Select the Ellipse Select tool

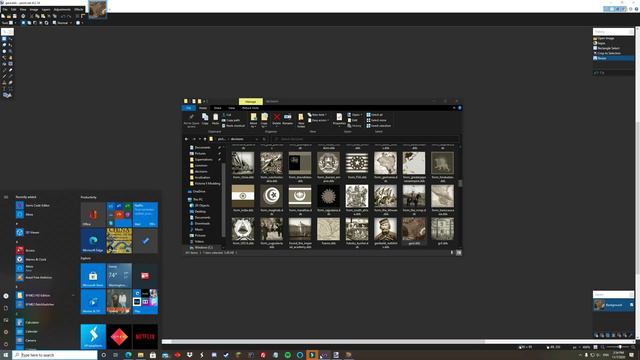[x=4, y=51]
